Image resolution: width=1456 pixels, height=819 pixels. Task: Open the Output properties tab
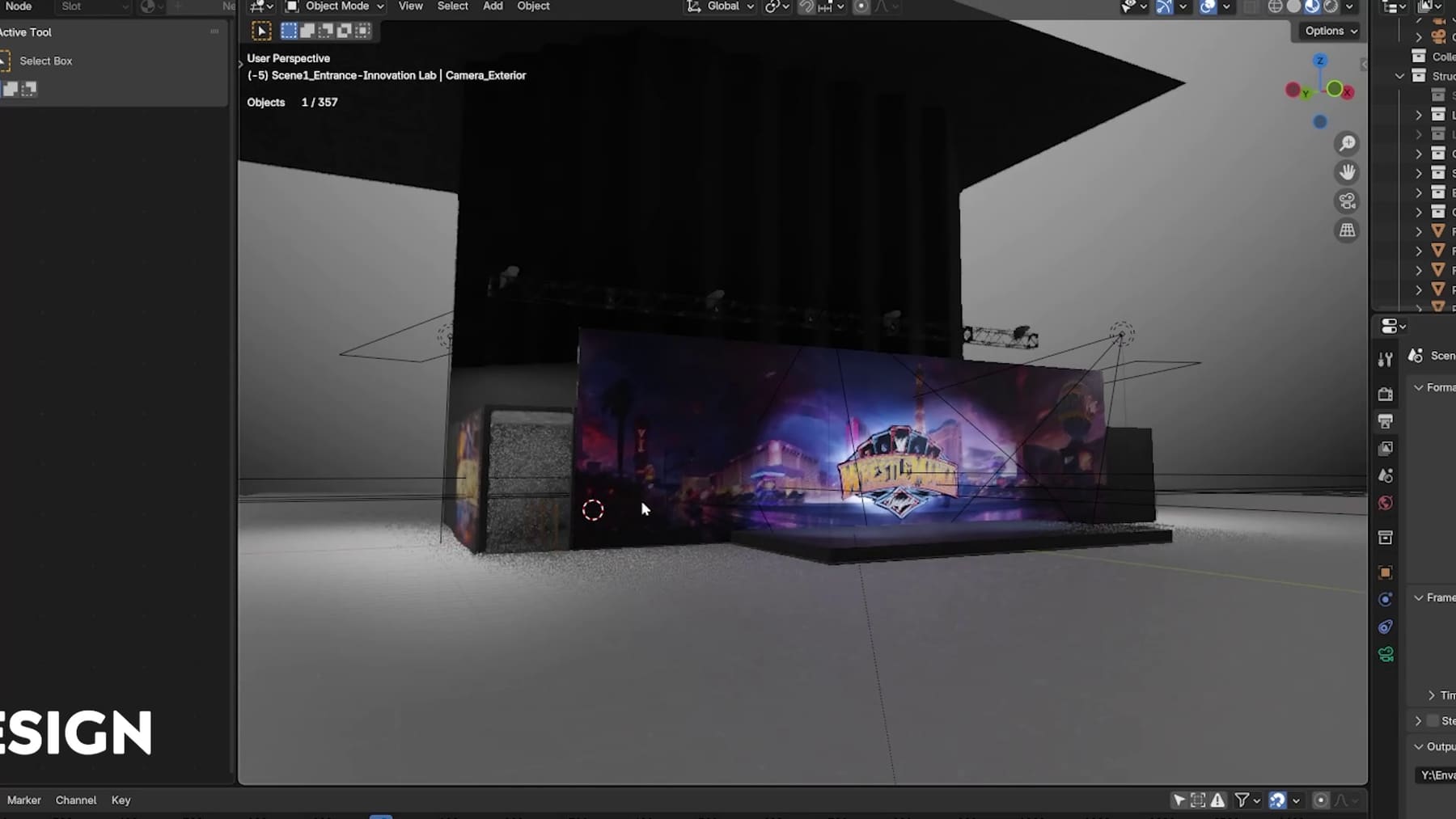(x=1386, y=421)
